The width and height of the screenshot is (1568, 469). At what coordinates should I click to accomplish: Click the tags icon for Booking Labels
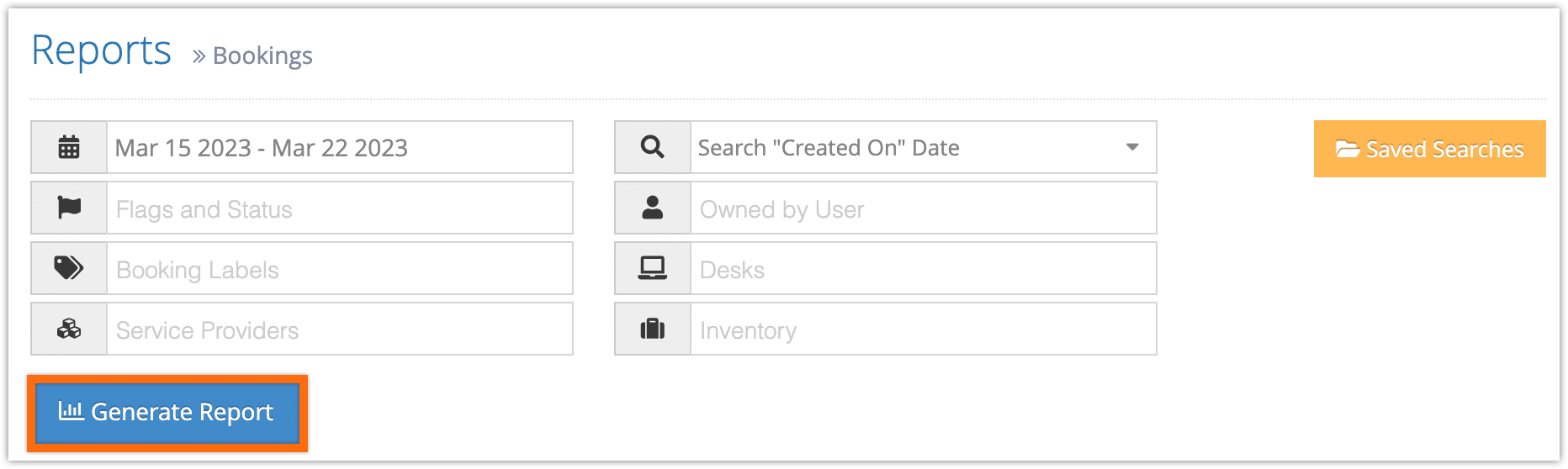coord(69,268)
